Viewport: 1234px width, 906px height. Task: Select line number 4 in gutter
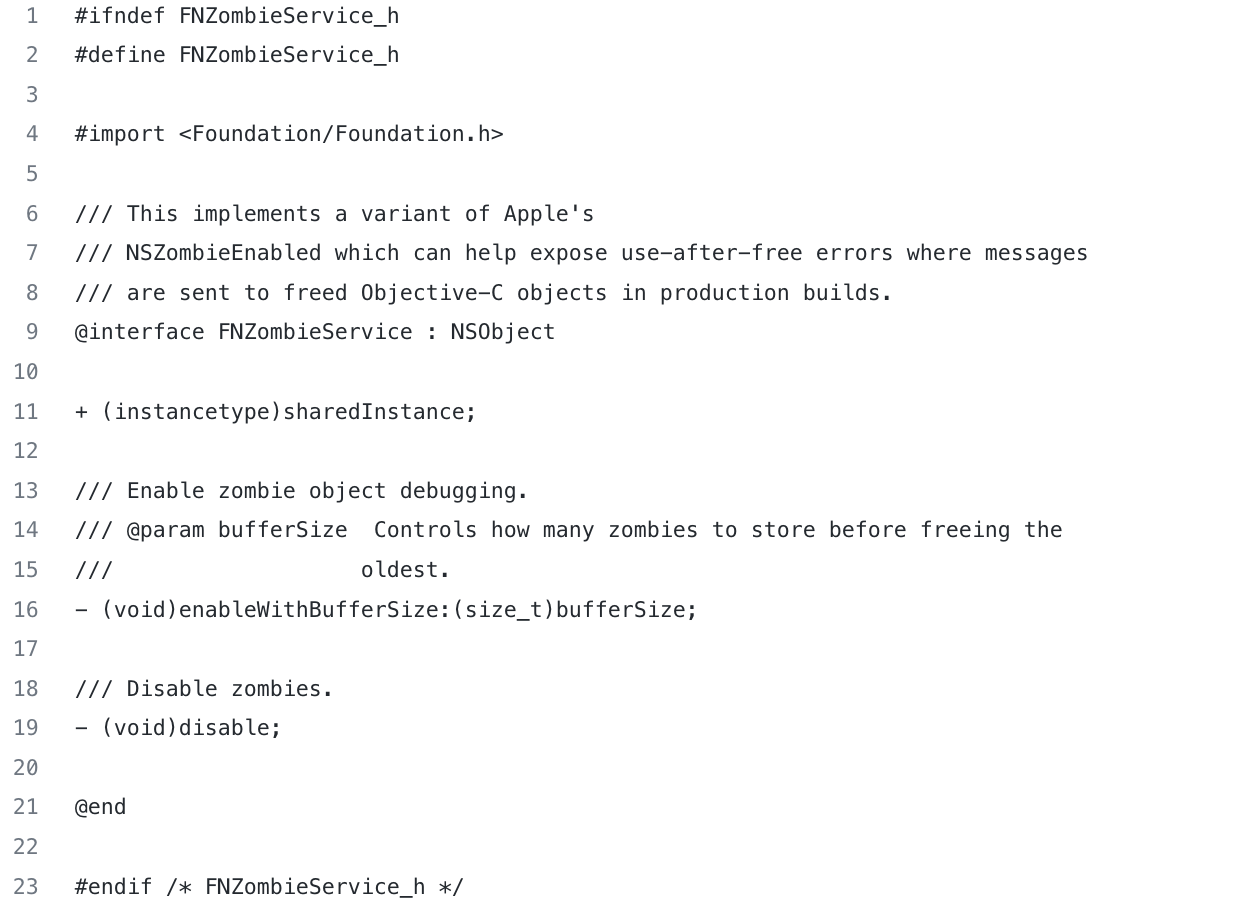pos(32,134)
